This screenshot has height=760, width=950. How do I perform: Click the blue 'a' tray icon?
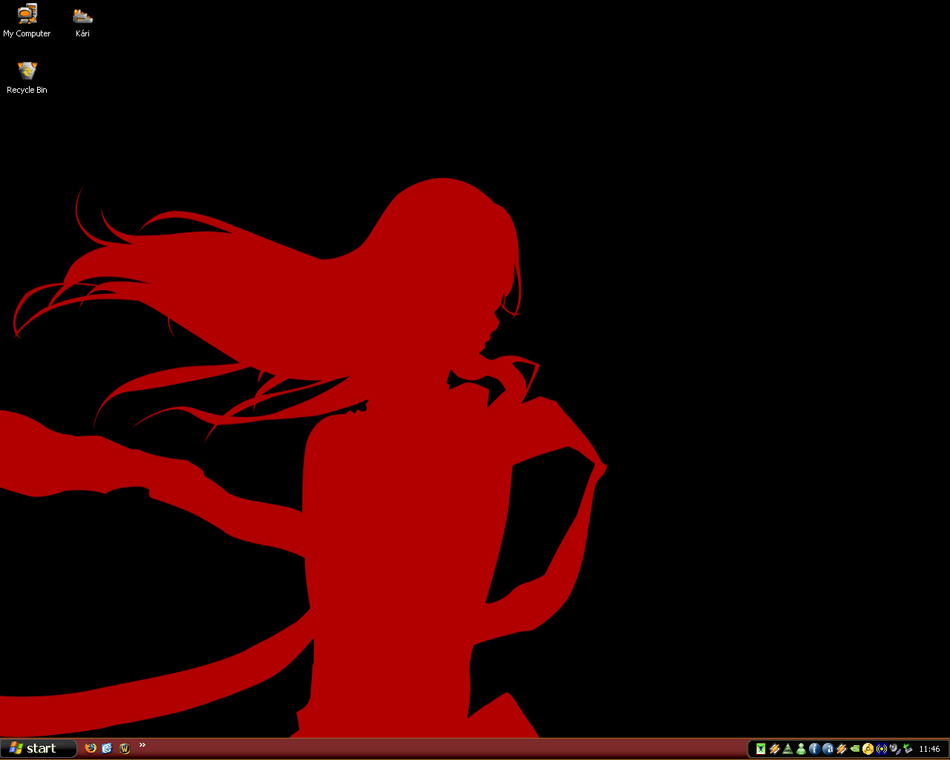tap(828, 749)
